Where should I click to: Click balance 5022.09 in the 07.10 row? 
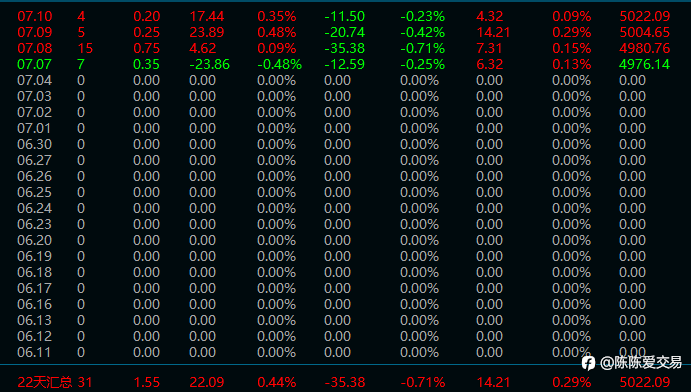point(645,16)
